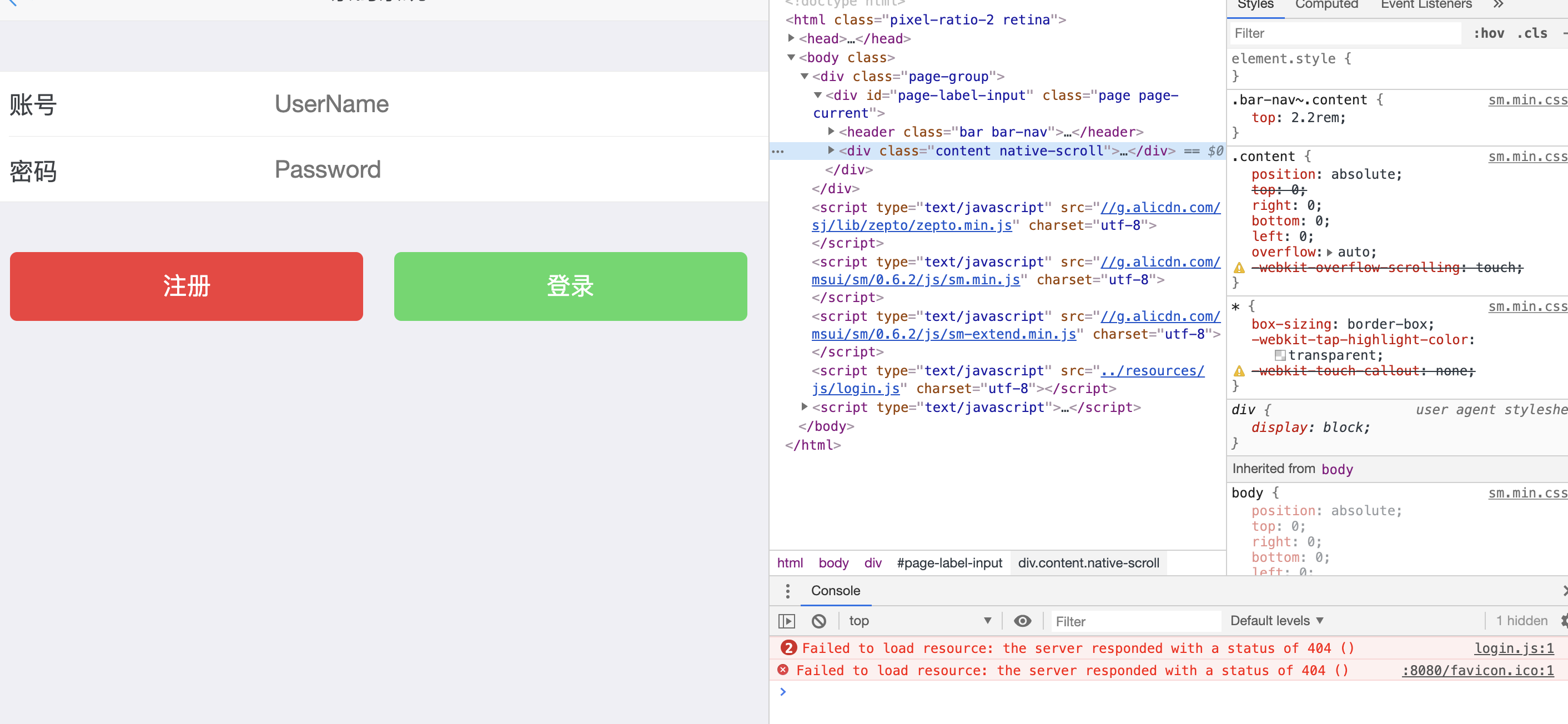Open the Default levels dropdown
Viewport: 1568px width, 724px height.
(1277, 621)
